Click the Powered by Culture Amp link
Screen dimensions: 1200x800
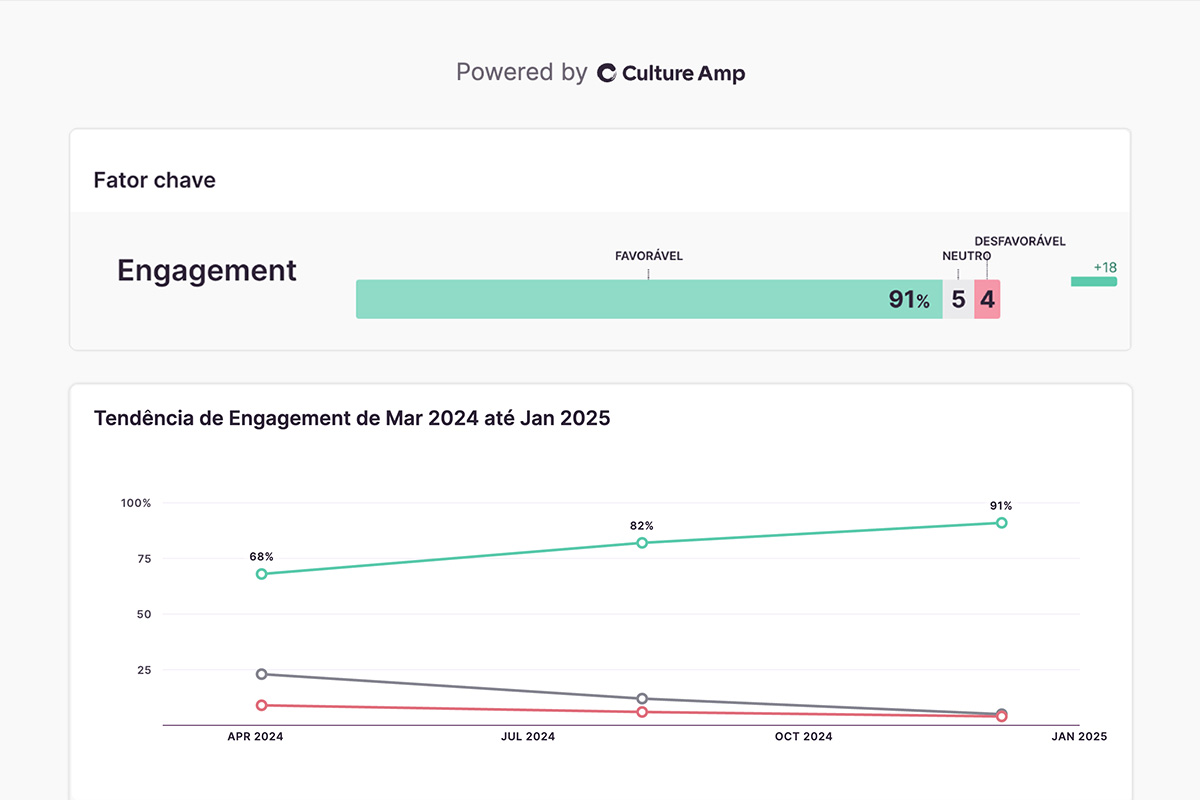tap(600, 72)
